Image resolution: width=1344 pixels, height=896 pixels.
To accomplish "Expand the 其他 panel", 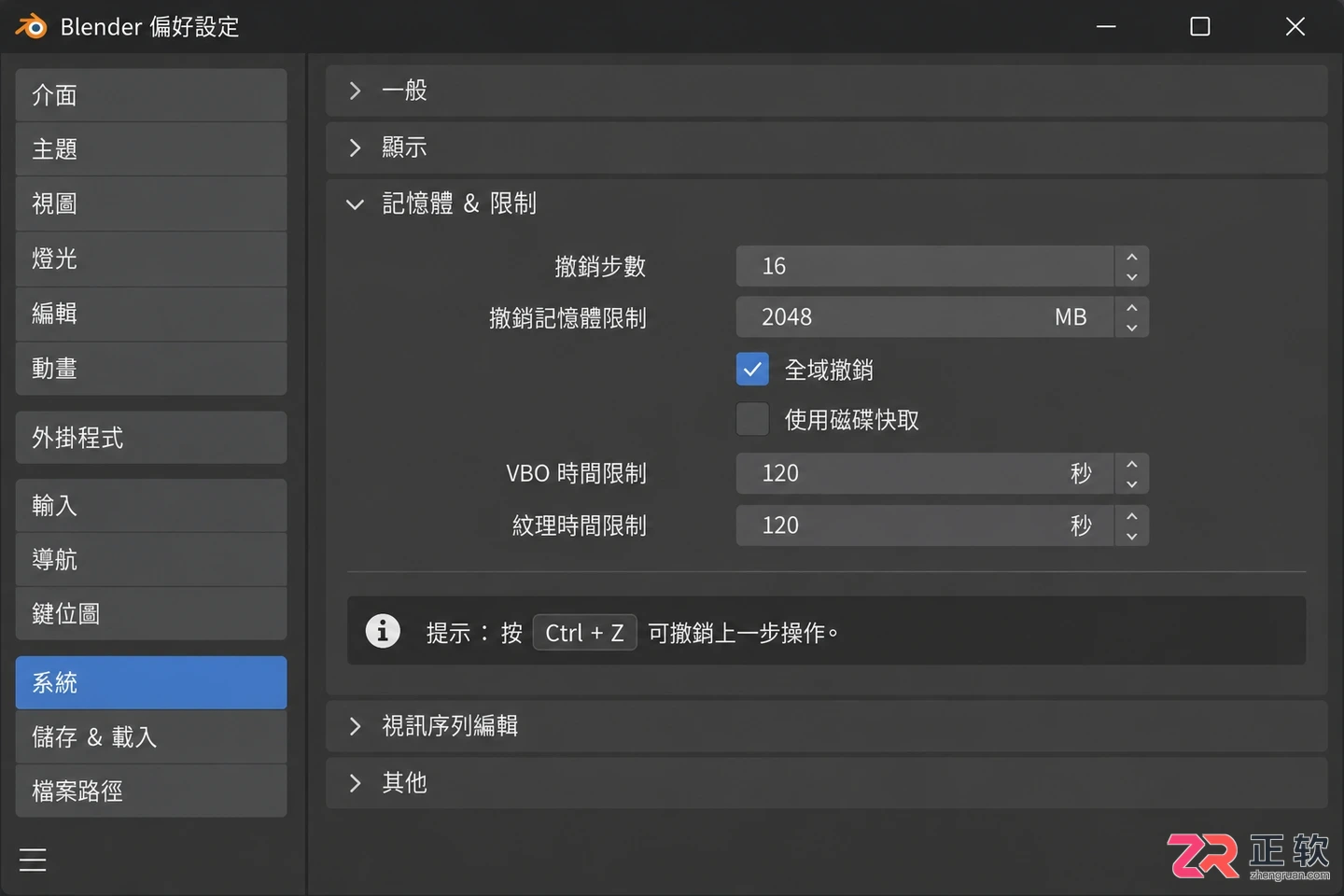I will [826, 782].
